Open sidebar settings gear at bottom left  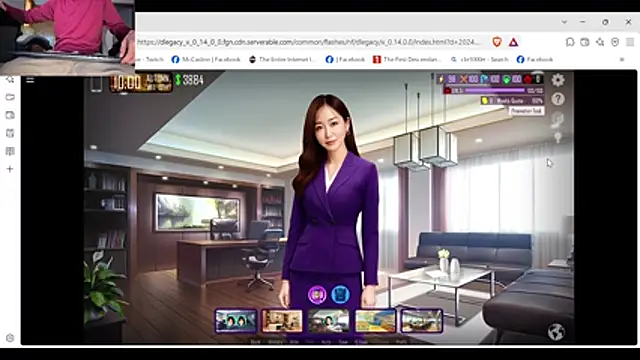click(10, 338)
